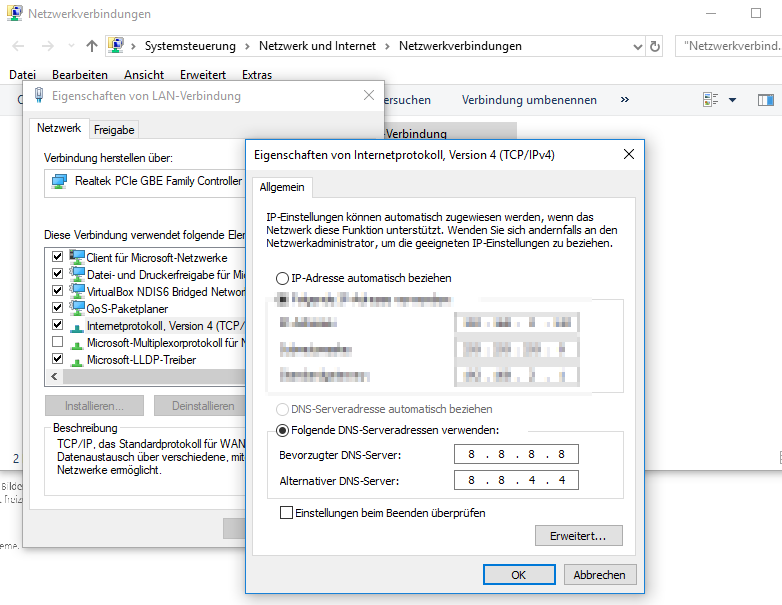Uncheck VirtualBox NDIS6 Bridged checkbox
Viewport: 782px width, 605px height.
coord(57,291)
